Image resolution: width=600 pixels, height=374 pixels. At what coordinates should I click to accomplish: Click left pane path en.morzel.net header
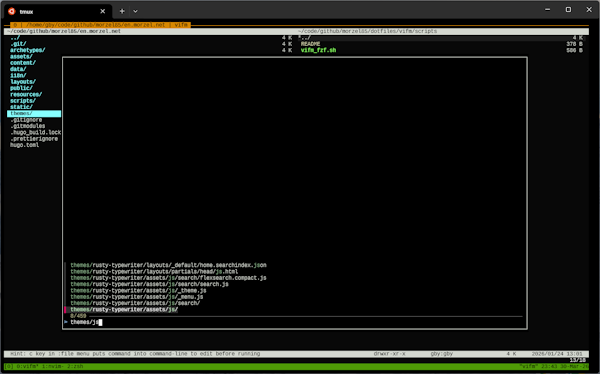(64, 31)
